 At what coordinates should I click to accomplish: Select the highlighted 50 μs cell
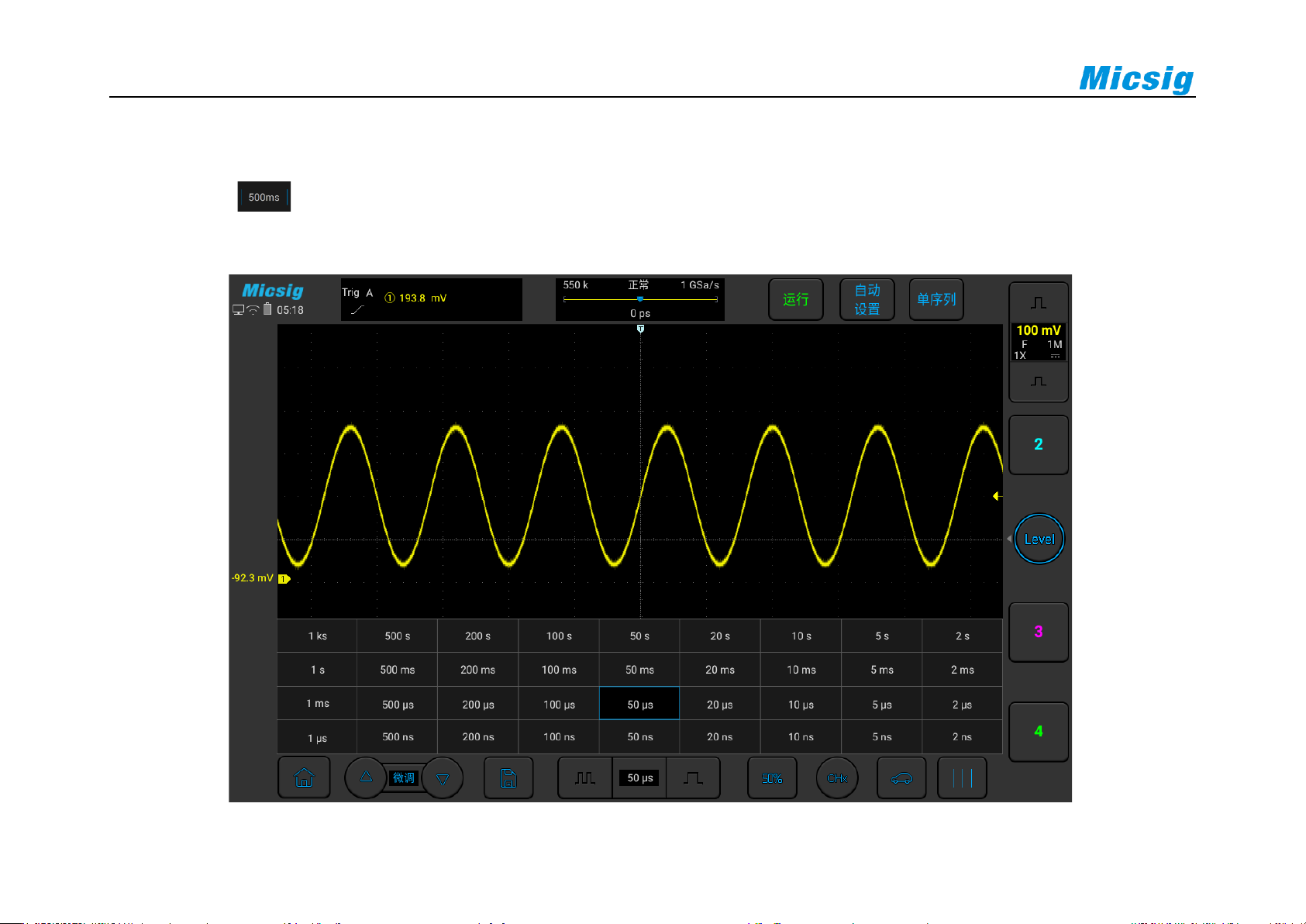[x=639, y=704]
